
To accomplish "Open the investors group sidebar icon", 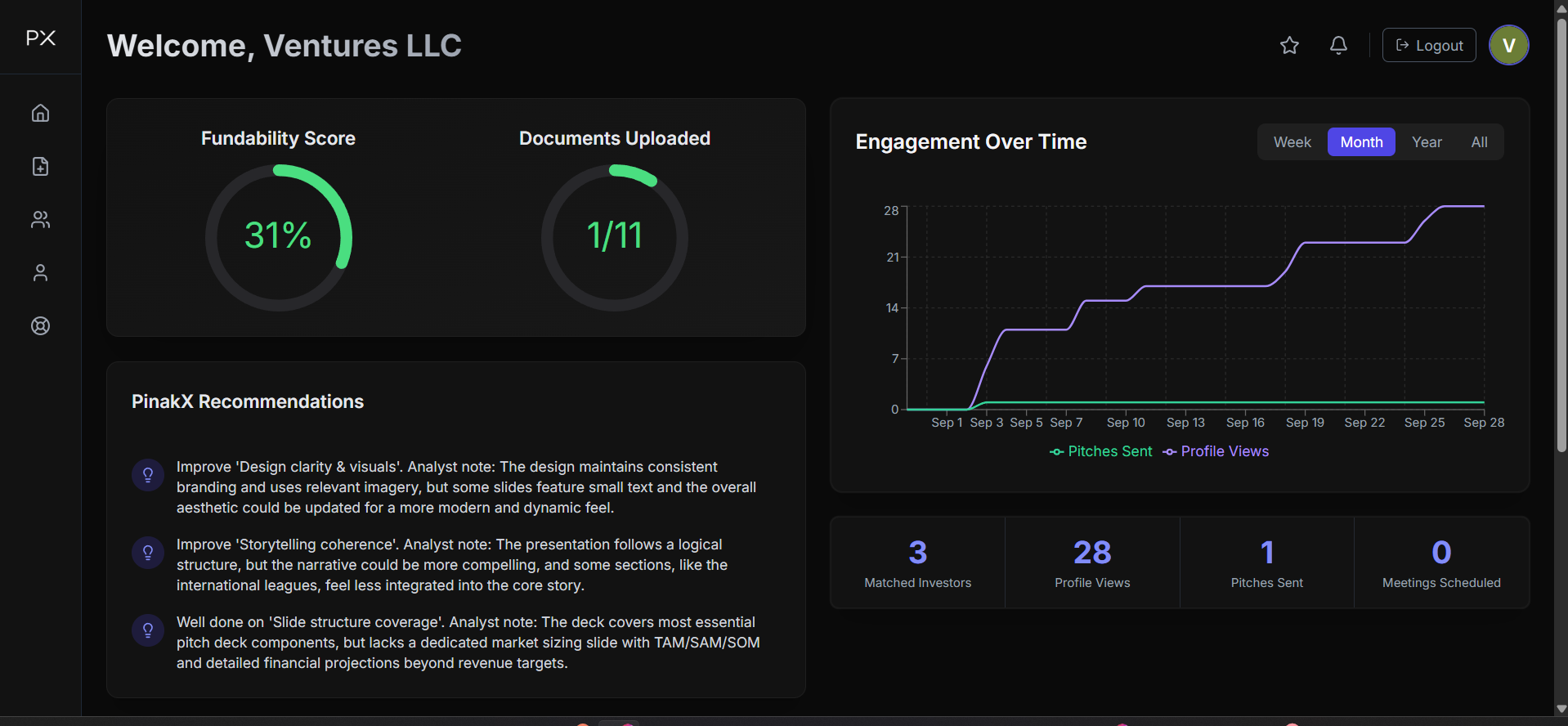I will [40, 219].
